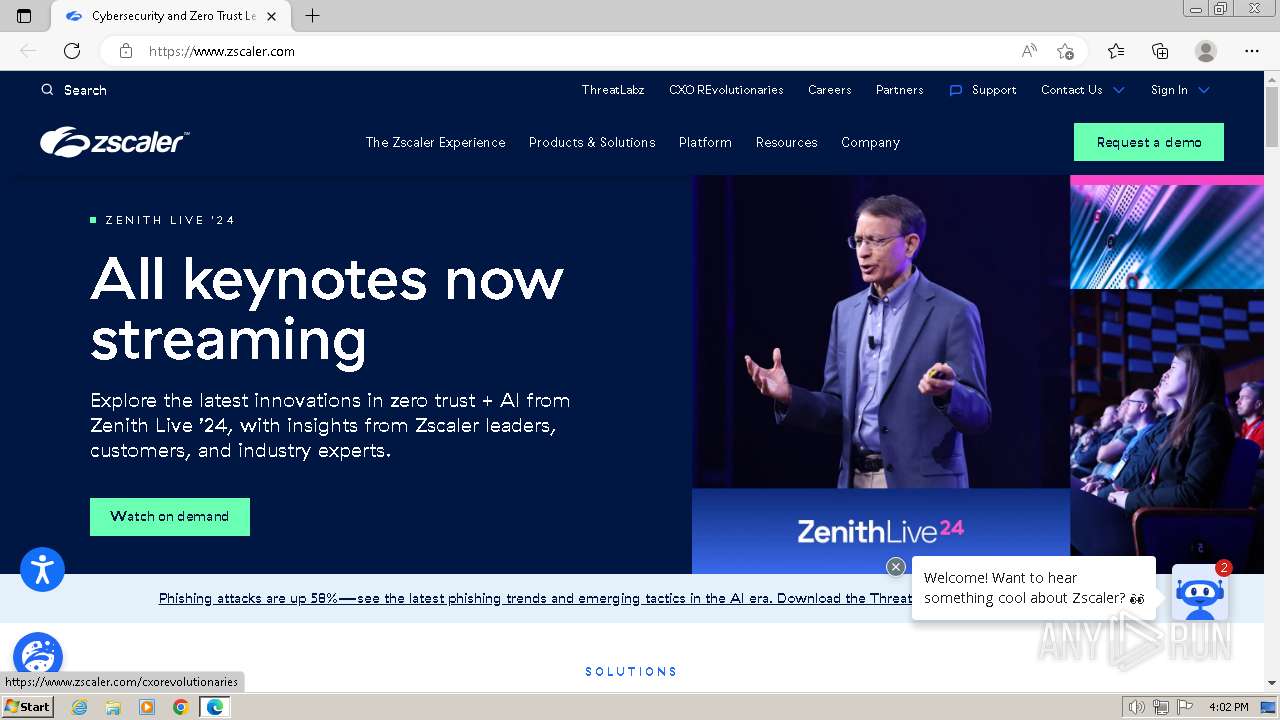Image resolution: width=1280 pixels, height=720 pixels.
Task: Open the phishing attacks report banner link
Action: click(535, 599)
